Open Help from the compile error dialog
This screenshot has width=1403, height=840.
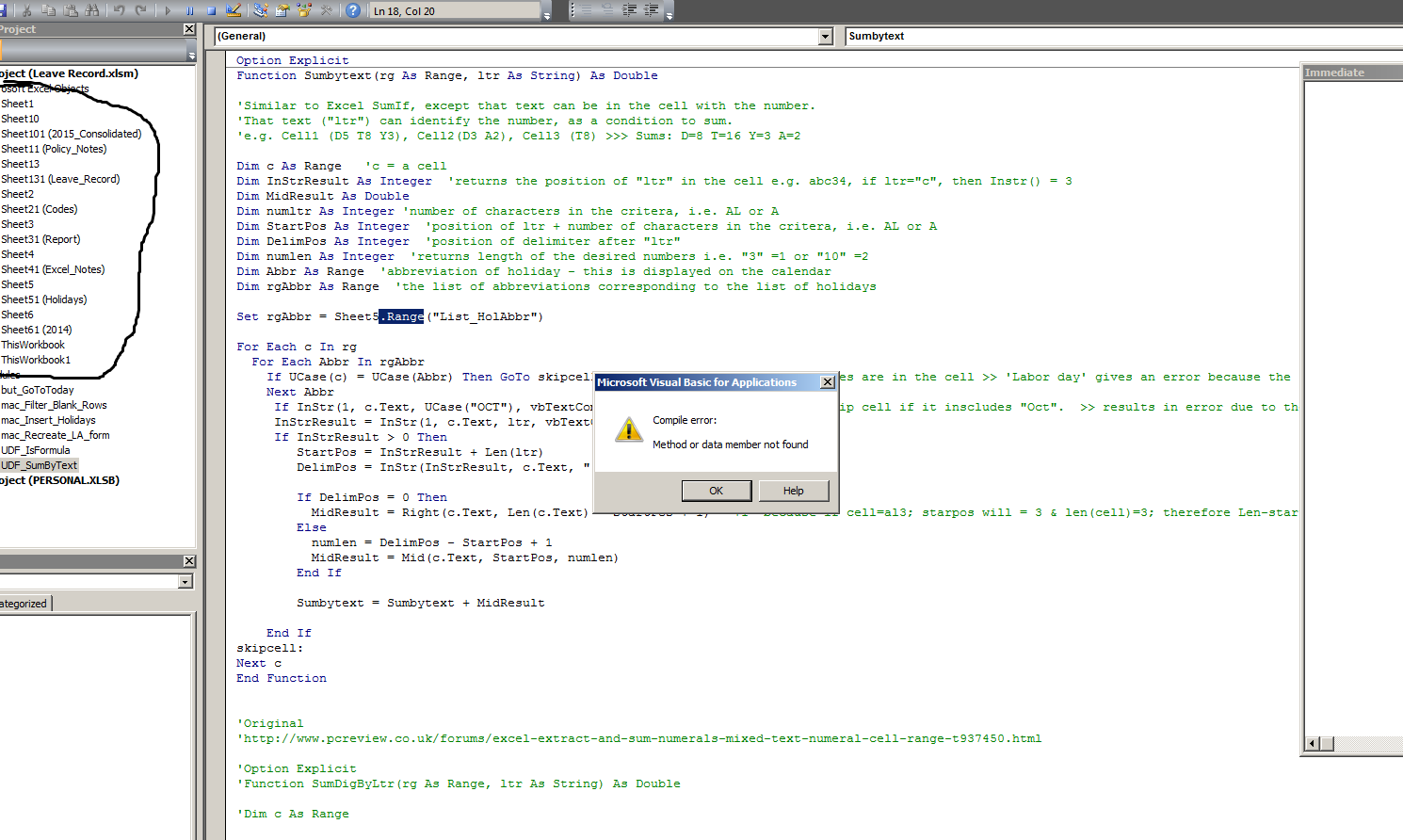(x=794, y=490)
